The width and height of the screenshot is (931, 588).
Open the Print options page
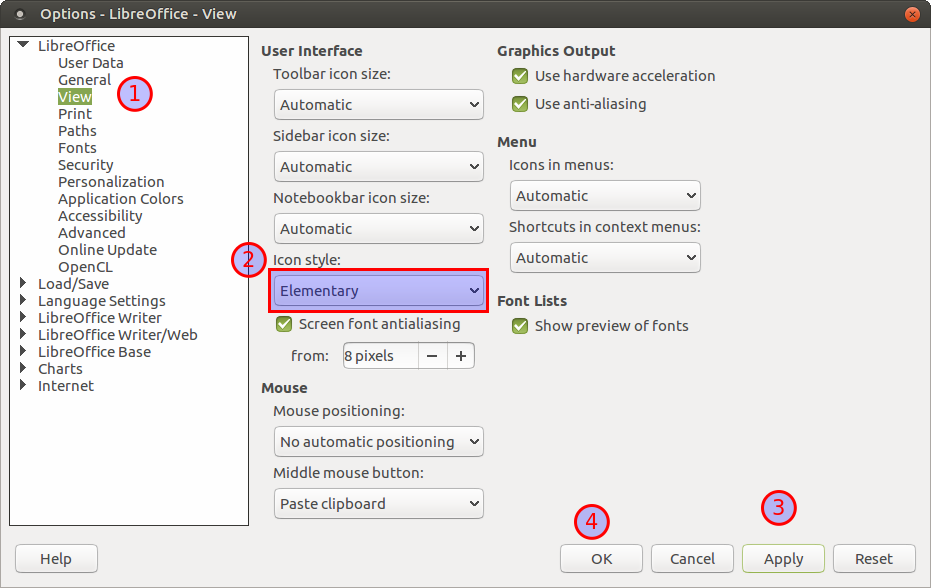75,114
